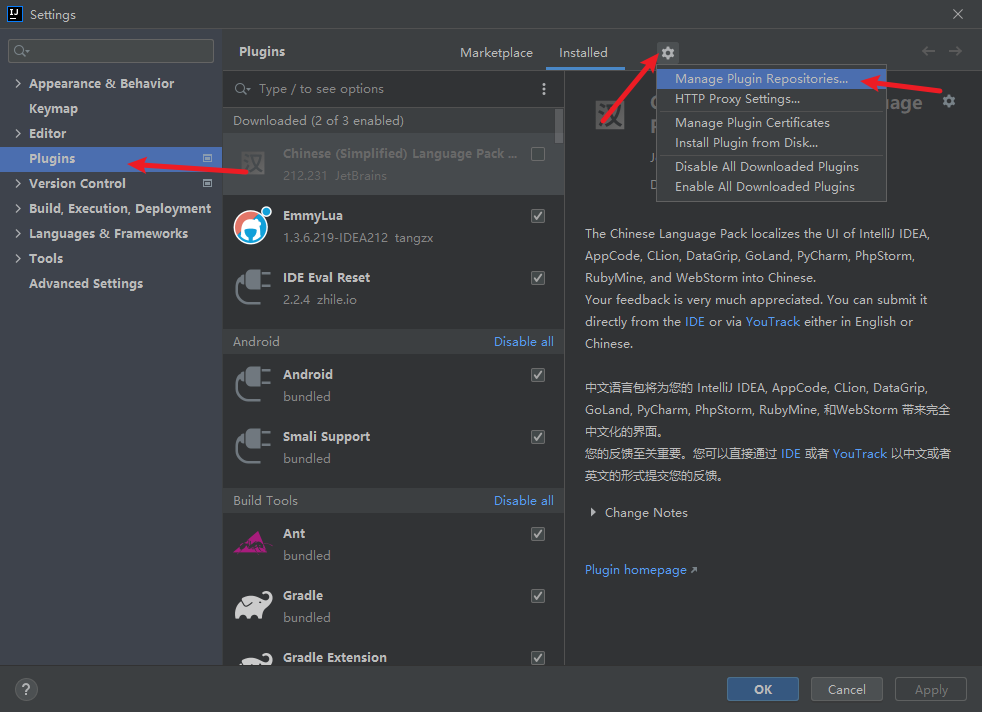
Task: Click the Smali Support plugin icon
Action: tap(252, 446)
